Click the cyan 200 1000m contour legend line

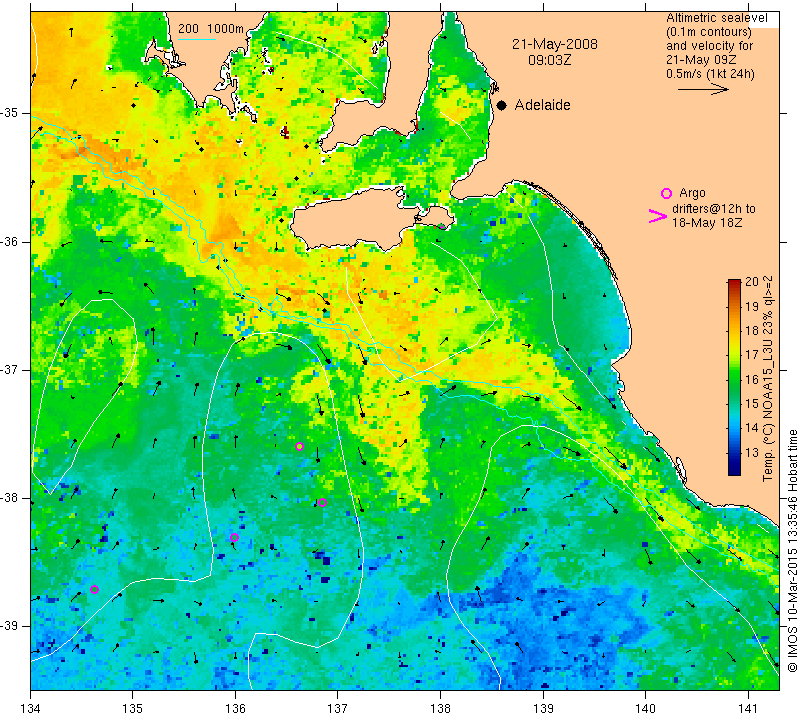197,39
